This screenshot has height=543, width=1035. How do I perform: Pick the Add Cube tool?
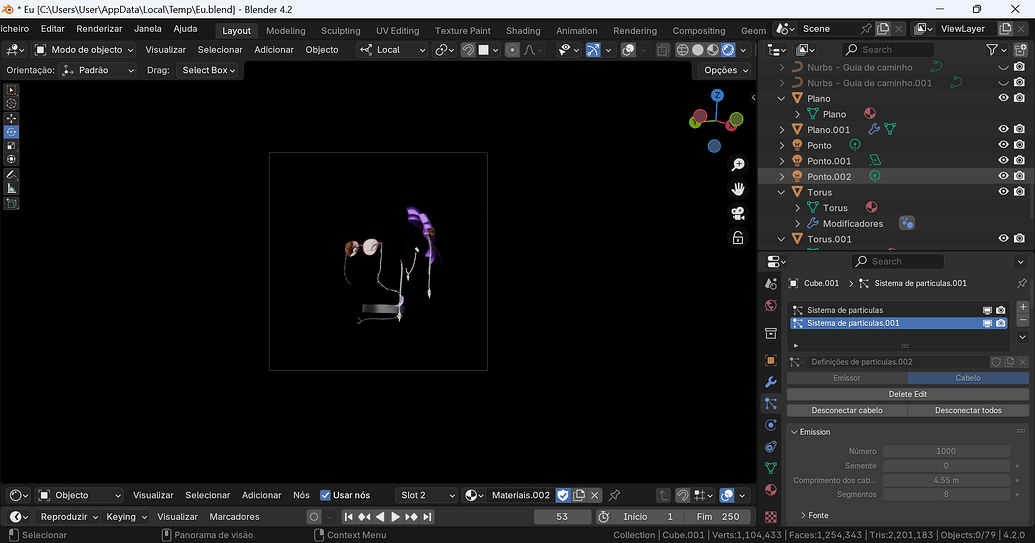11,203
